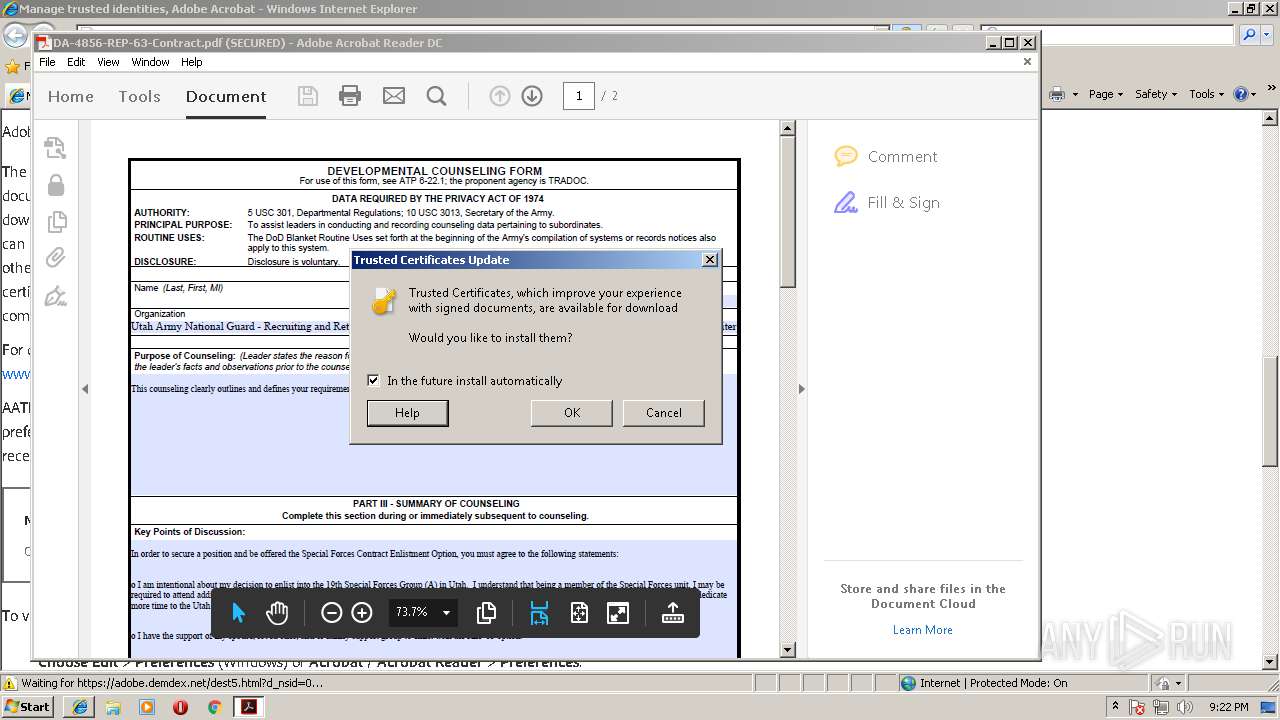Open the Fill & Sign tool
This screenshot has height=720, width=1280.
tap(887, 202)
